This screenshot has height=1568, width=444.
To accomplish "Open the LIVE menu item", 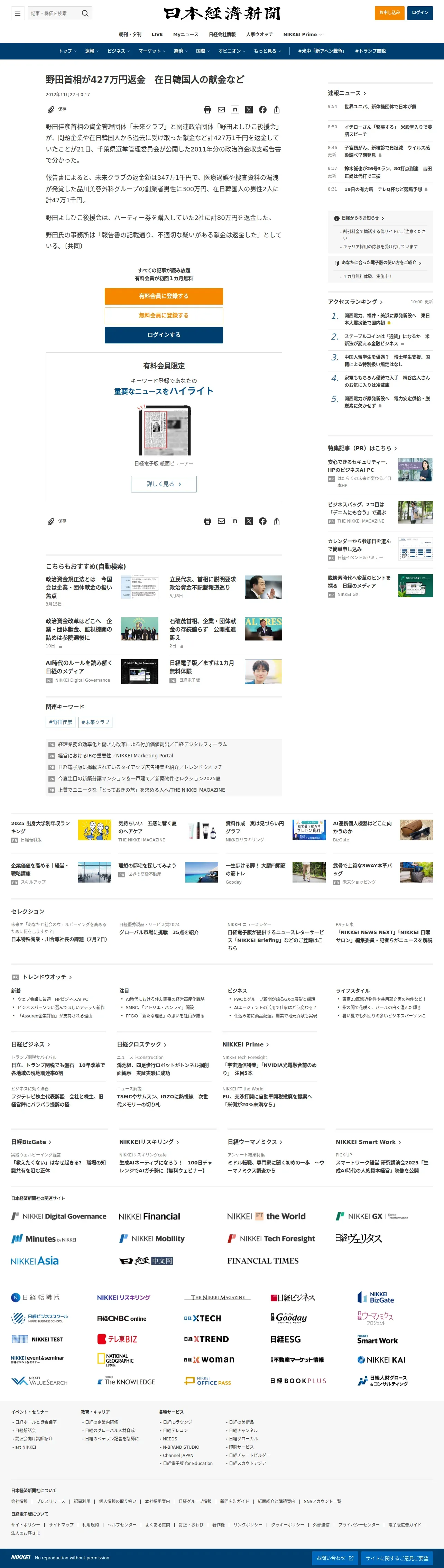I will tap(157, 35).
